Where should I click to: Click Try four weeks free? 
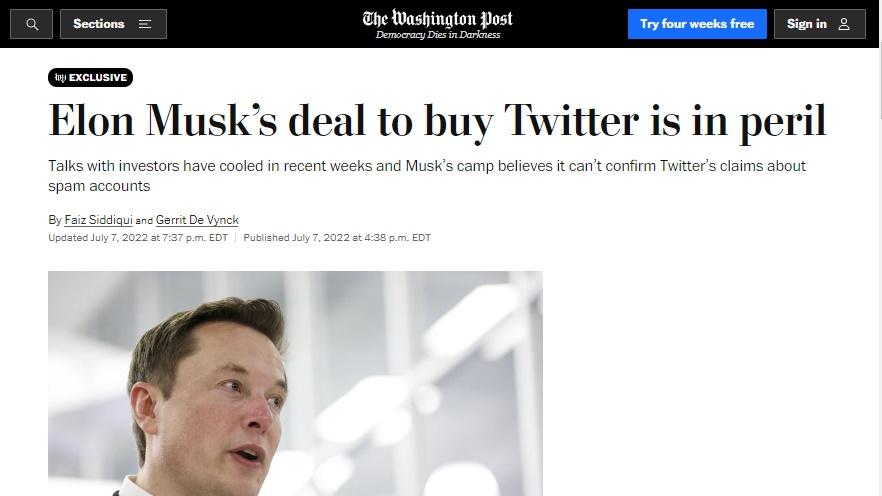[x=697, y=24]
